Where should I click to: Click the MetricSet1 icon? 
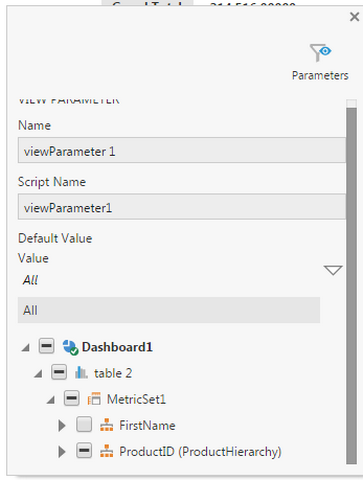[x=94, y=399]
